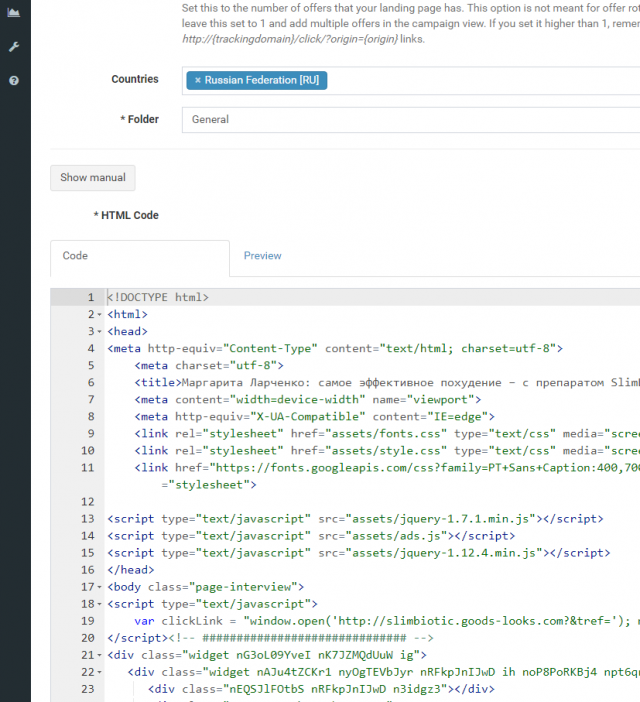
Task: Switch to the Preview tab
Action: coord(262,256)
